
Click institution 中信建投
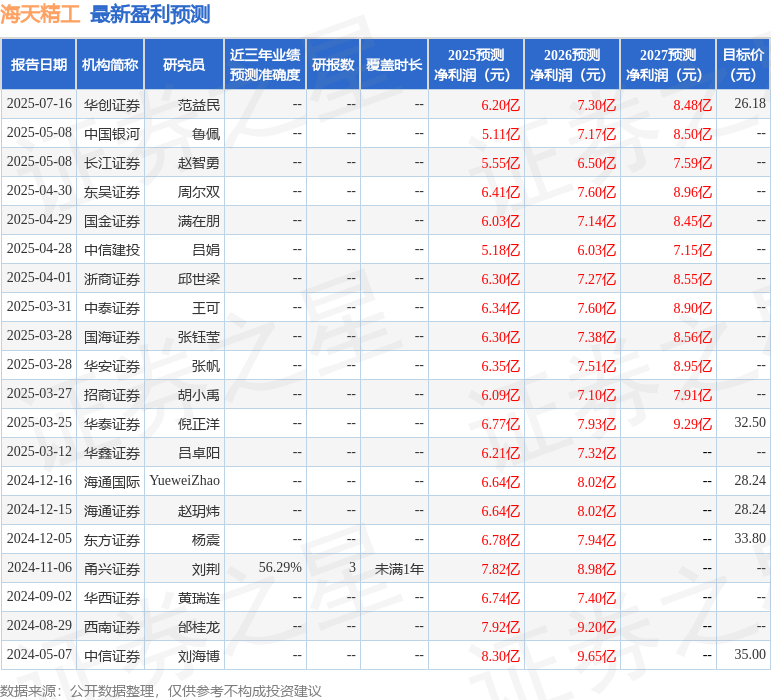click(x=112, y=250)
